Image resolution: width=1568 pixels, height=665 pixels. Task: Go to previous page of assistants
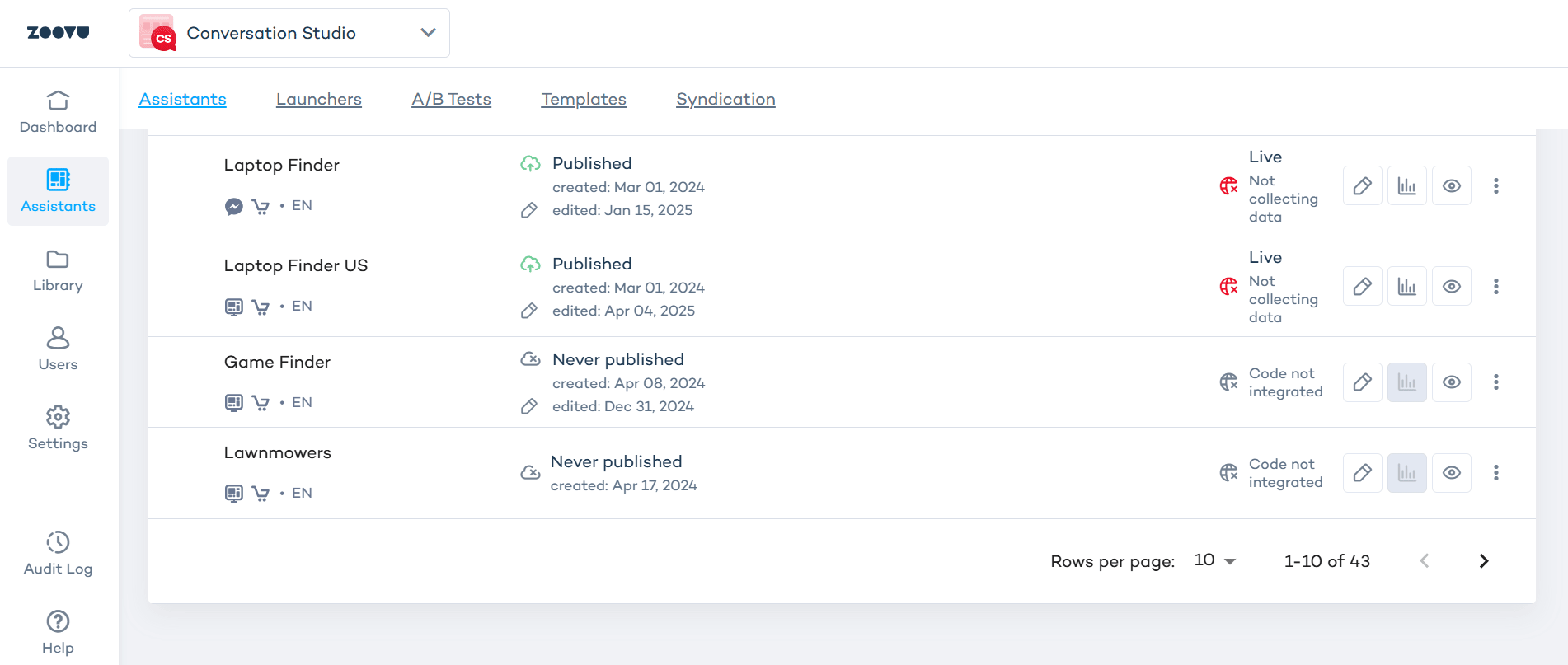tap(1425, 561)
